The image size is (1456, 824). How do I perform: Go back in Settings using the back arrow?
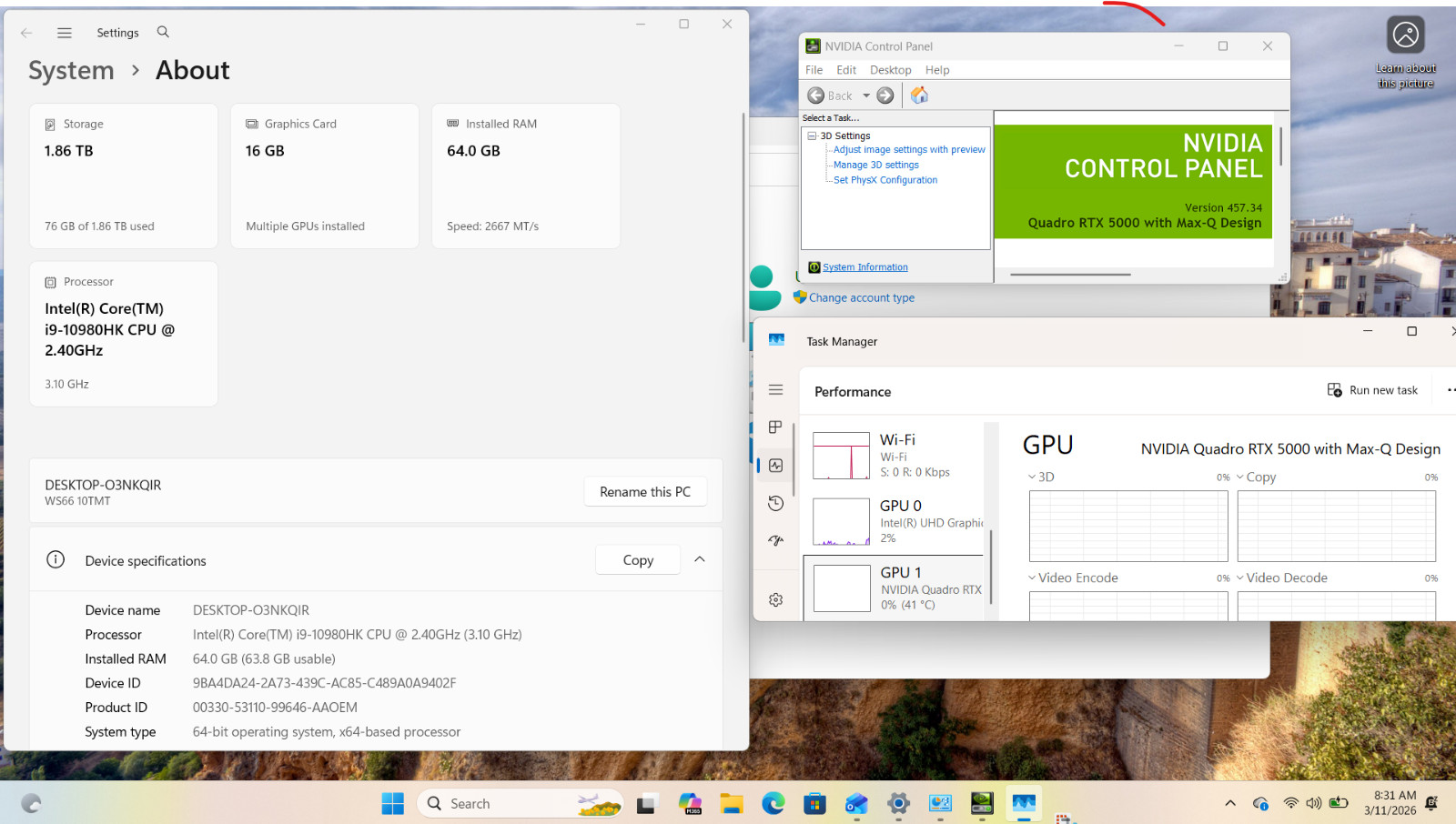pyautogui.click(x=26, y=33)
